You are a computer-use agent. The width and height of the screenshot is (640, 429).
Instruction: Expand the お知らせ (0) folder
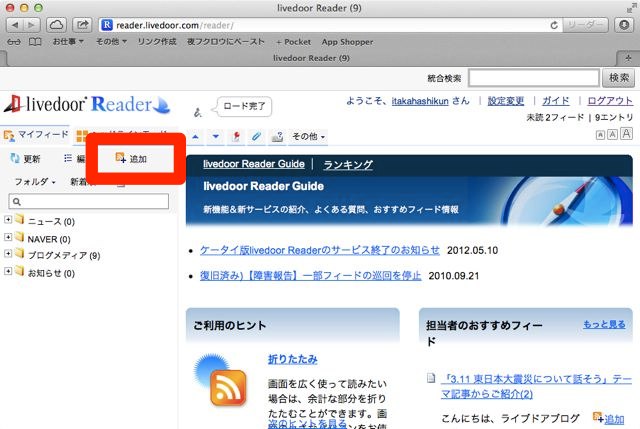tap(8, 271)
